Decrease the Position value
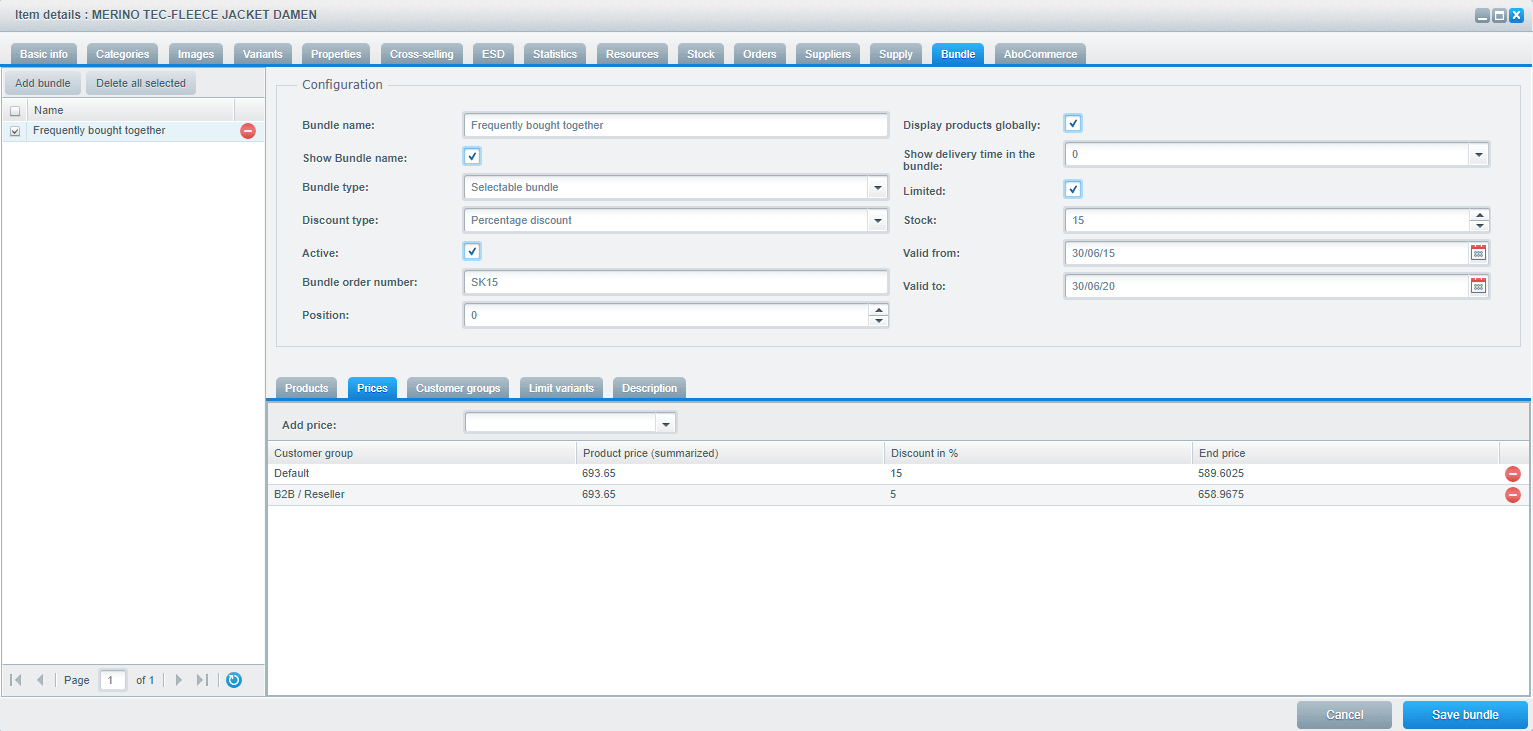 coord(878,321)
